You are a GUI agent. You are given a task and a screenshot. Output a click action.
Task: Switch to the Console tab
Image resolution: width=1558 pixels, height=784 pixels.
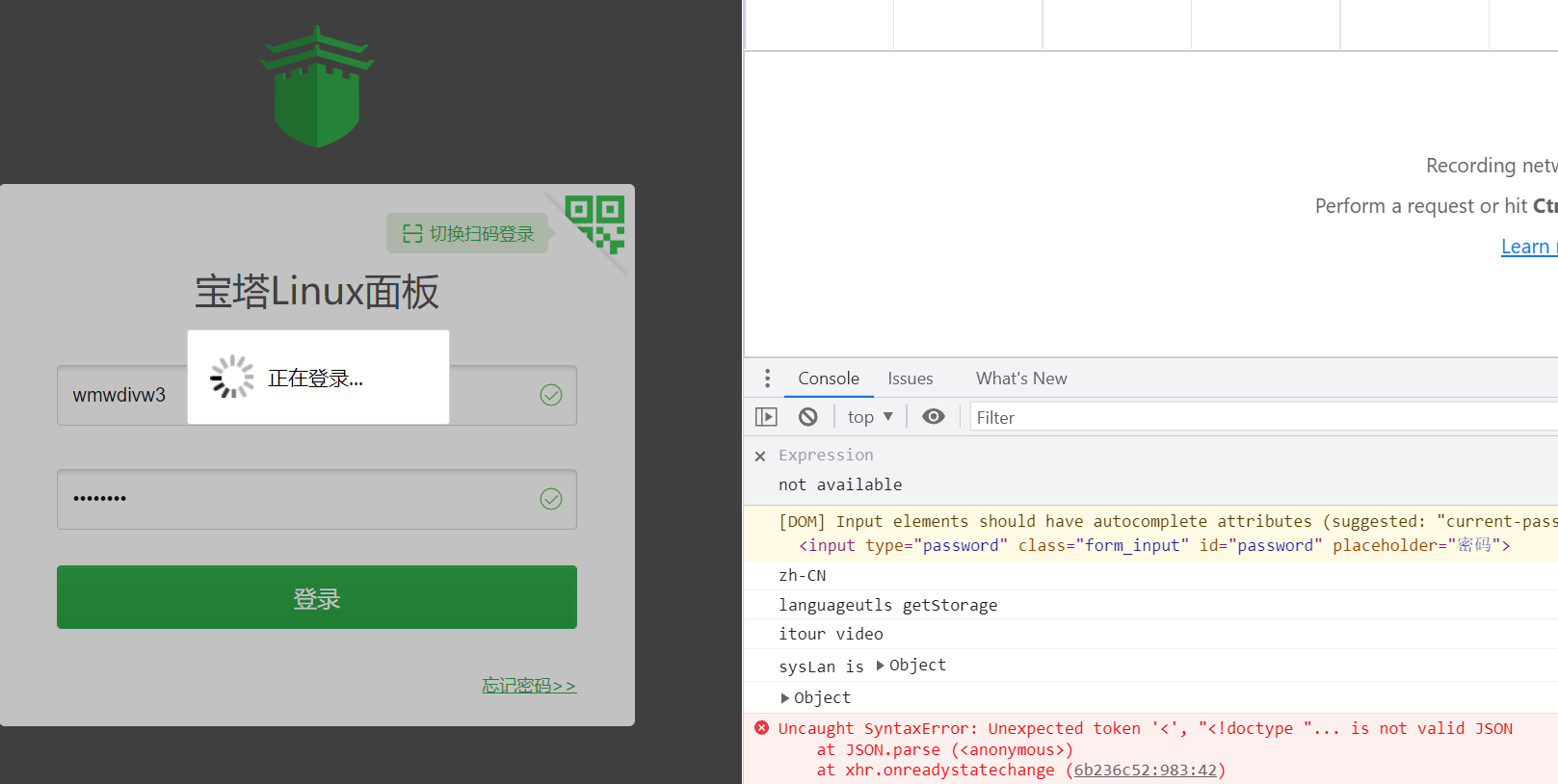[x=829, y=379]
